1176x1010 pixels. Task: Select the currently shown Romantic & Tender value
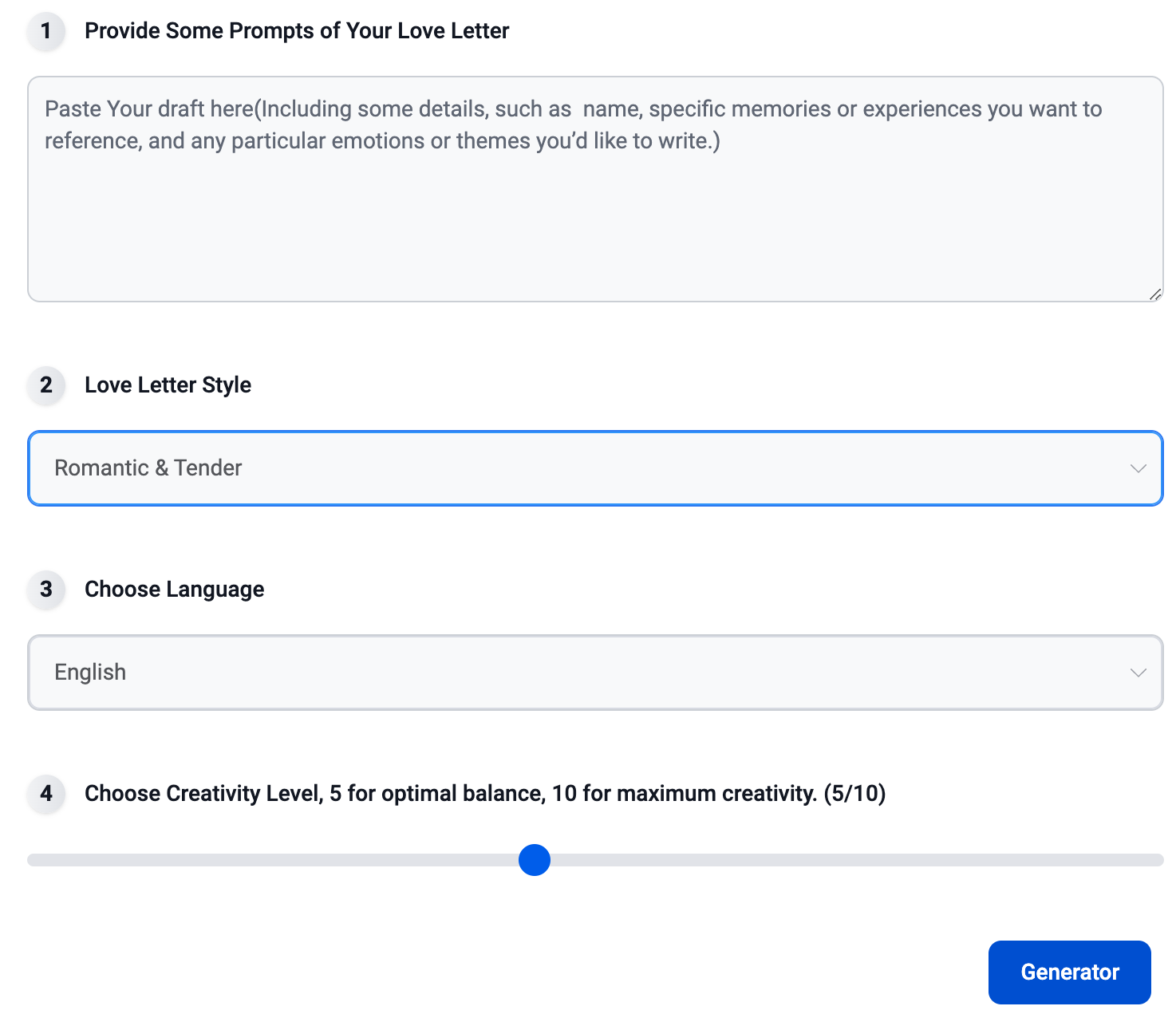click(x=148, y=468)
